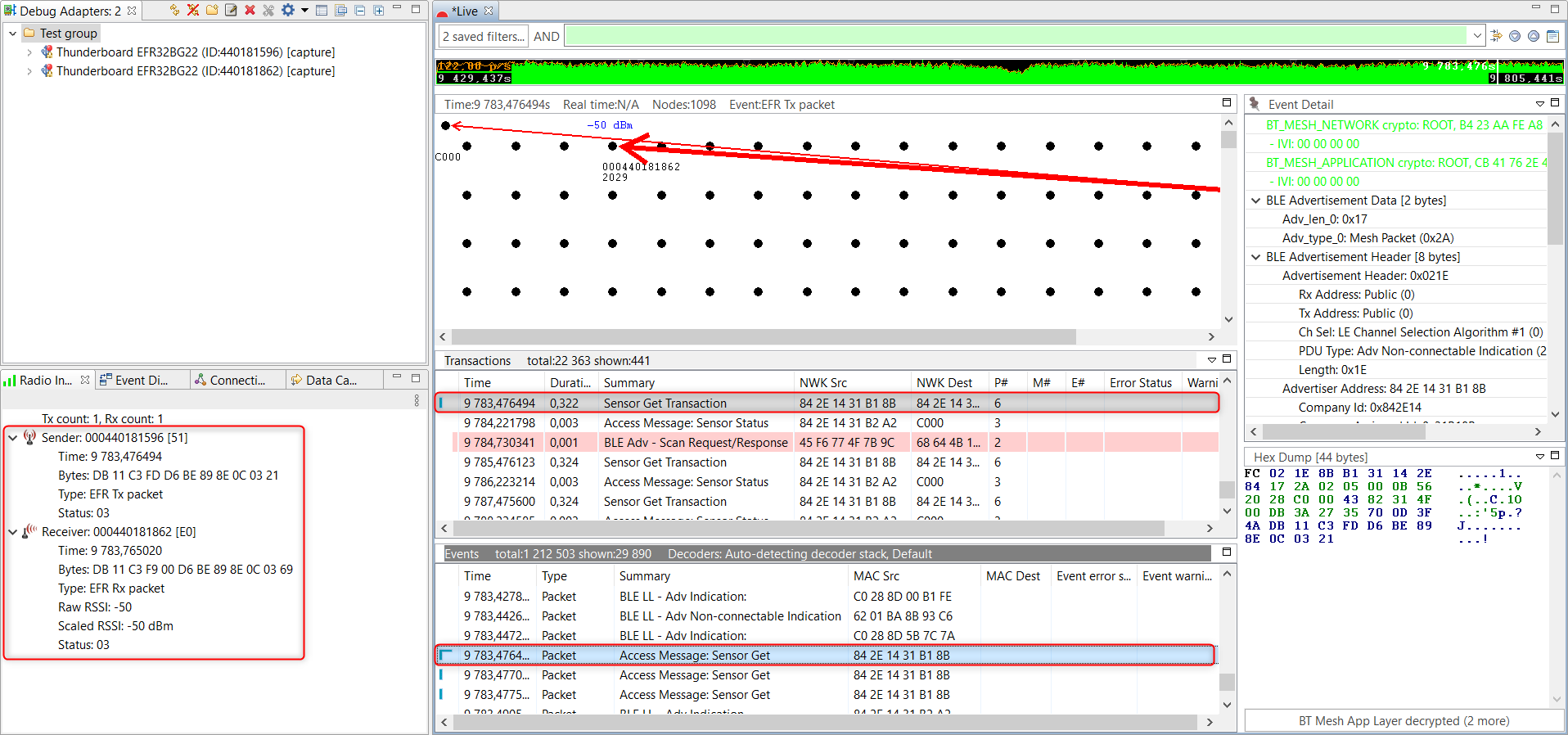Select the highlighted Access Message: Sensor Get event row
The image size is (1568, 735).
tap(825, 655)
